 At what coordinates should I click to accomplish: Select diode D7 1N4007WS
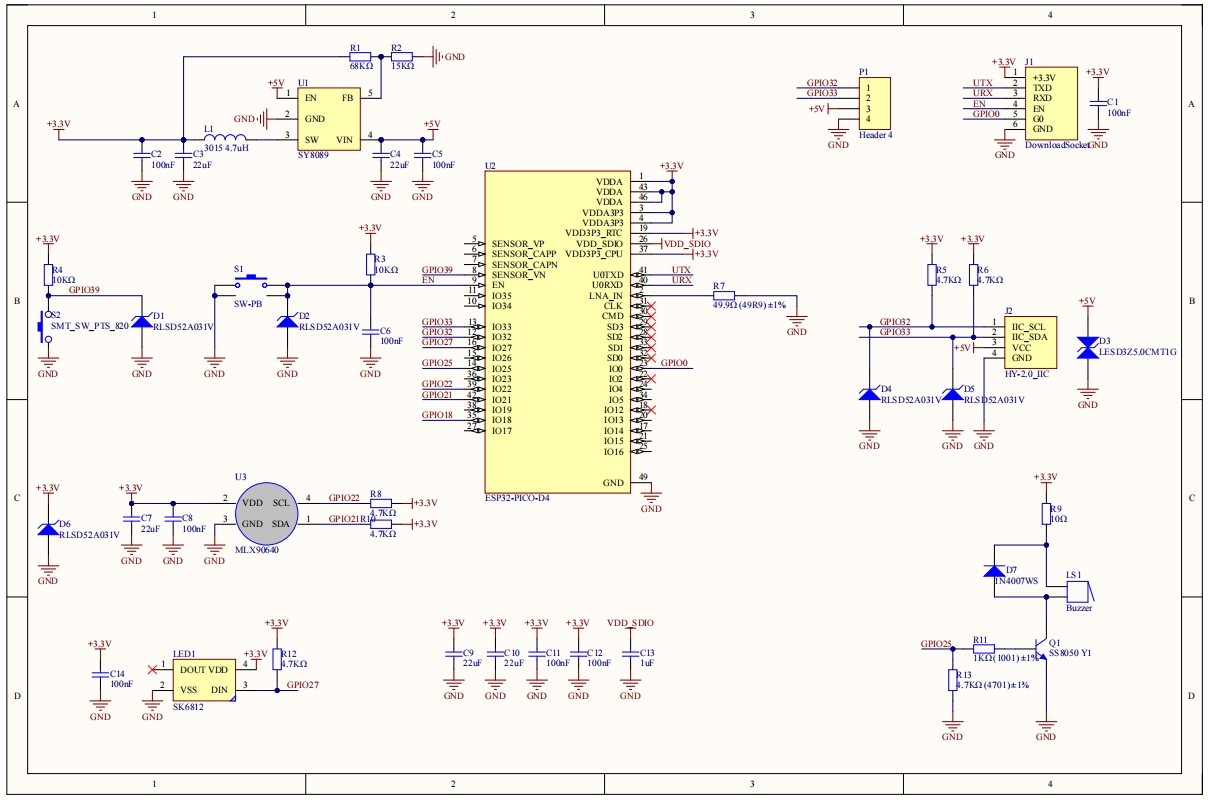995,570
